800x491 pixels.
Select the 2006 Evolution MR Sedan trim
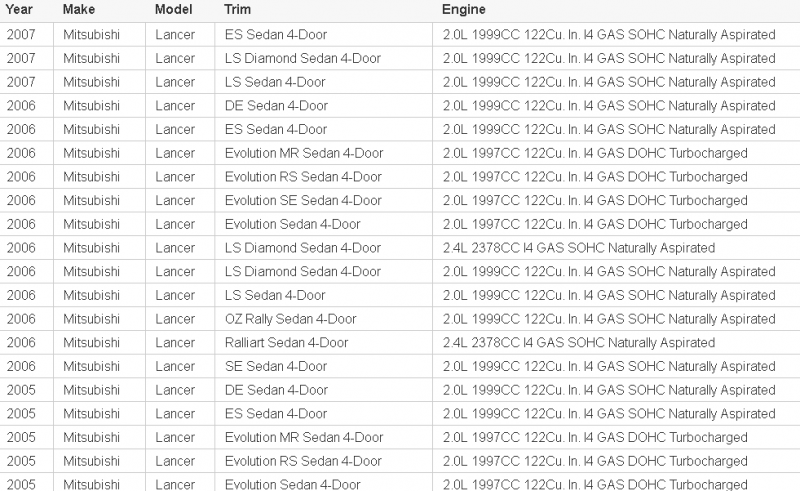tap(305, 153)
